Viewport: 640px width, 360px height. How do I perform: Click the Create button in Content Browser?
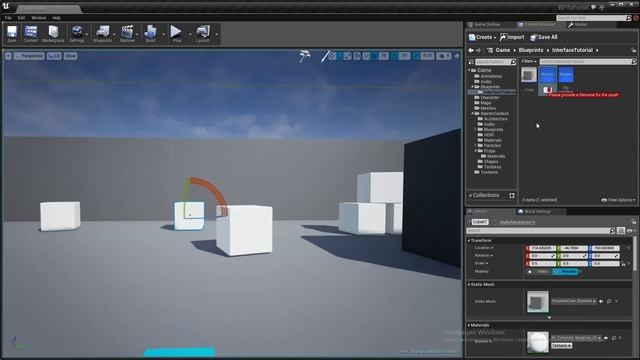[482, 37]
